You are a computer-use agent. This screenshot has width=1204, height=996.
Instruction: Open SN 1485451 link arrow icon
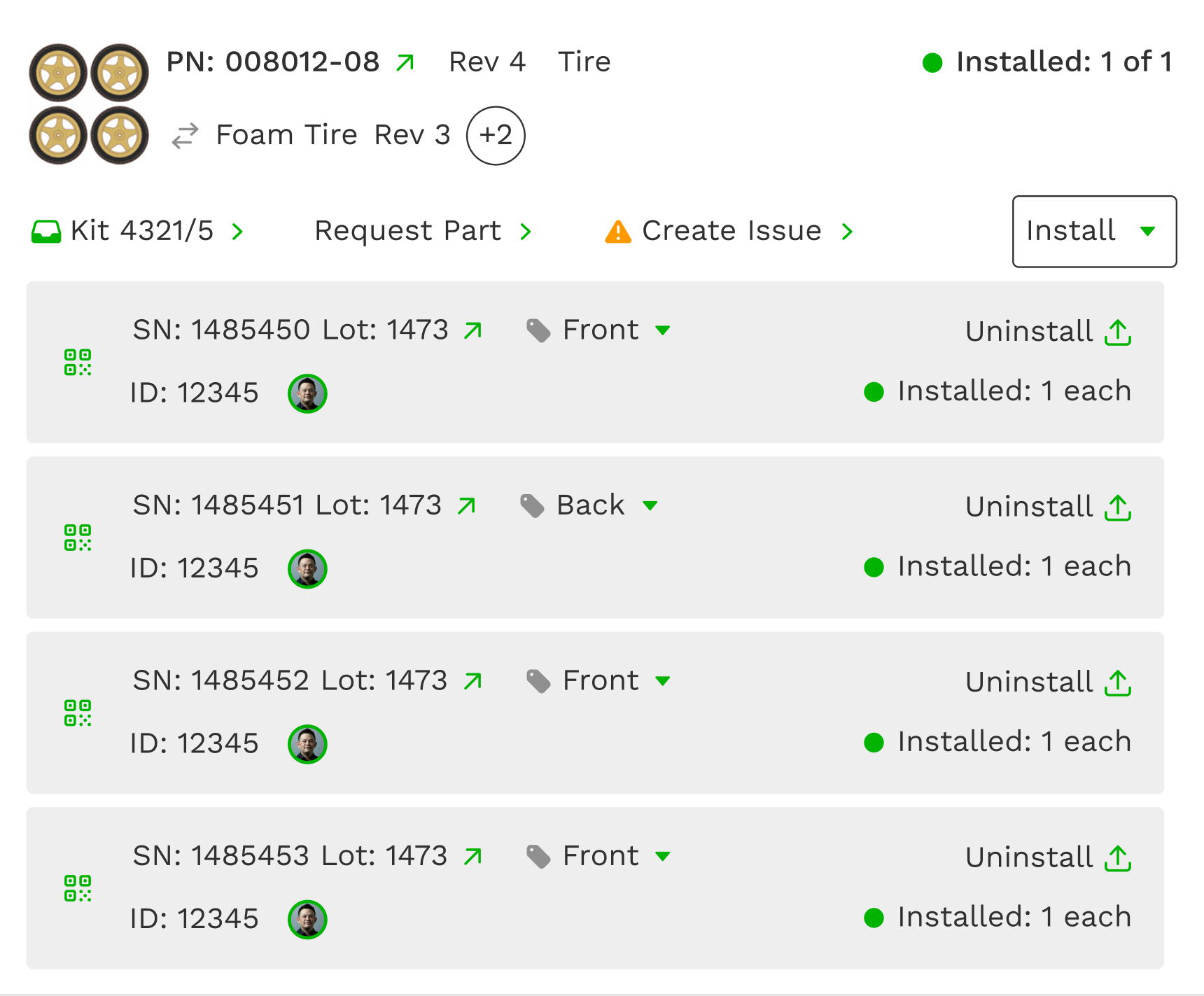pyautogui.click(x=466, y=506)
